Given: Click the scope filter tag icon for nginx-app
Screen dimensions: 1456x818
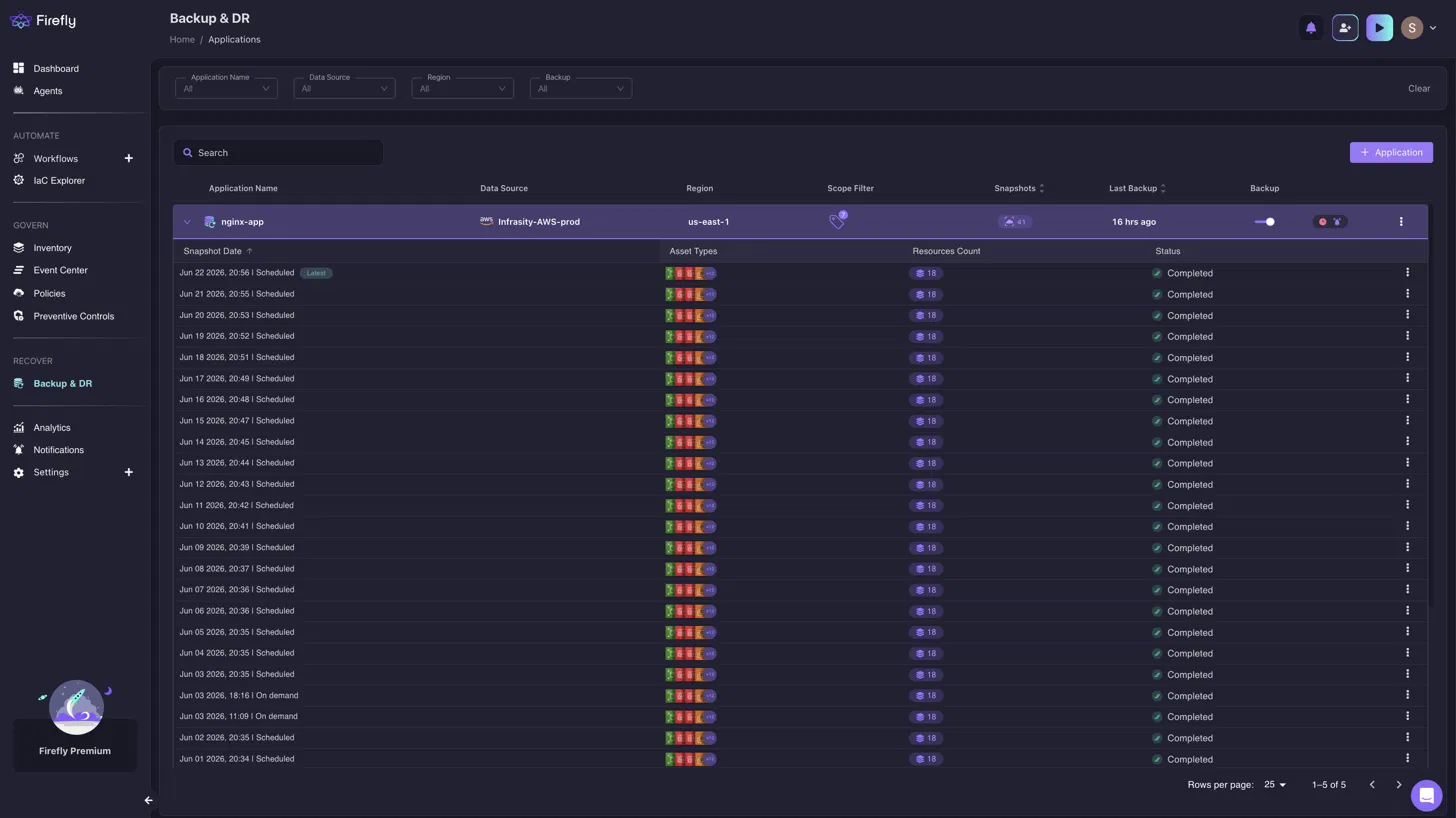Looking at the screenshot, I should click(838, 221).
